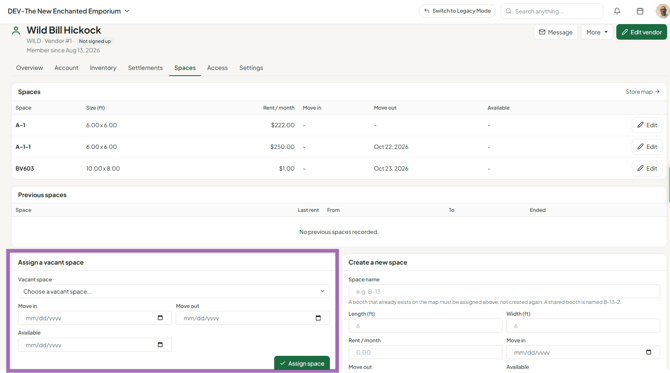
Task: Click the Width (ft) input field
Action: [583, 326]
